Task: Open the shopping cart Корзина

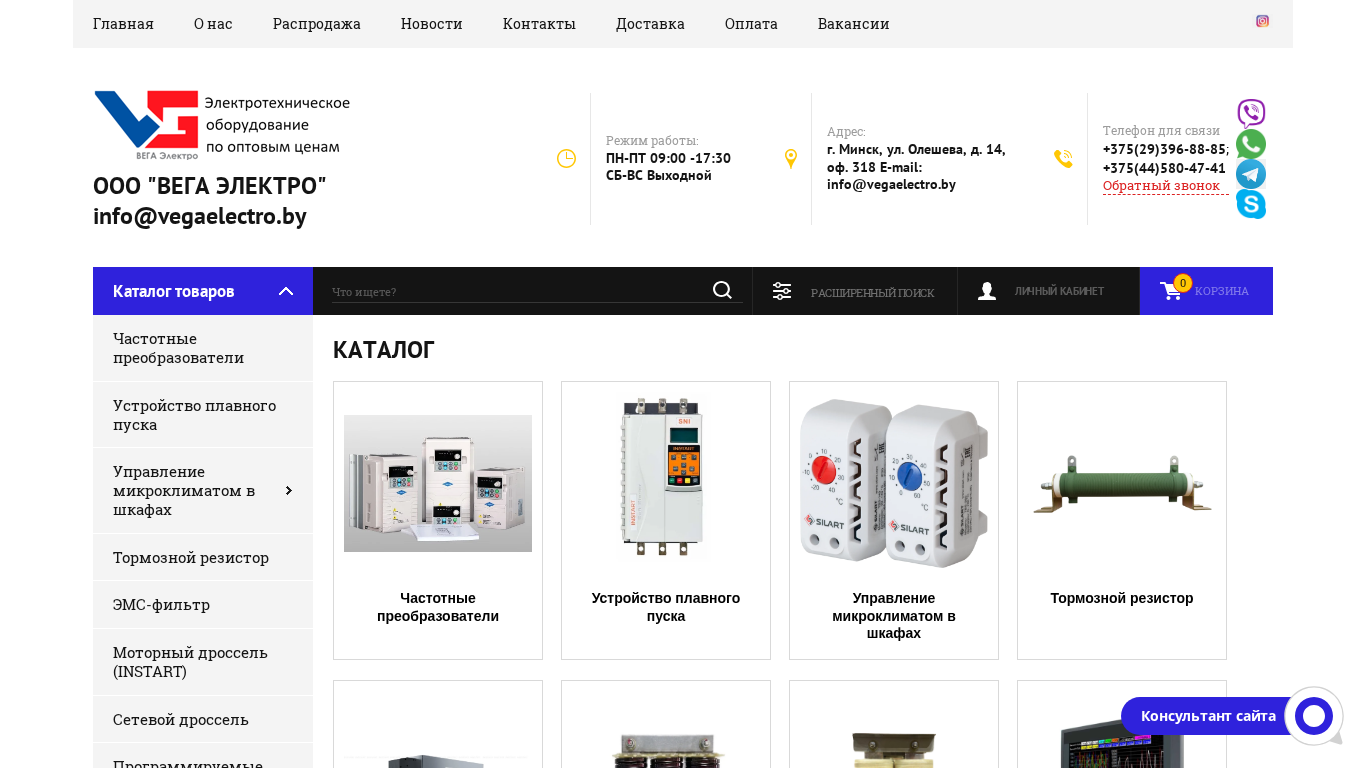Action: pos(1206,291)
